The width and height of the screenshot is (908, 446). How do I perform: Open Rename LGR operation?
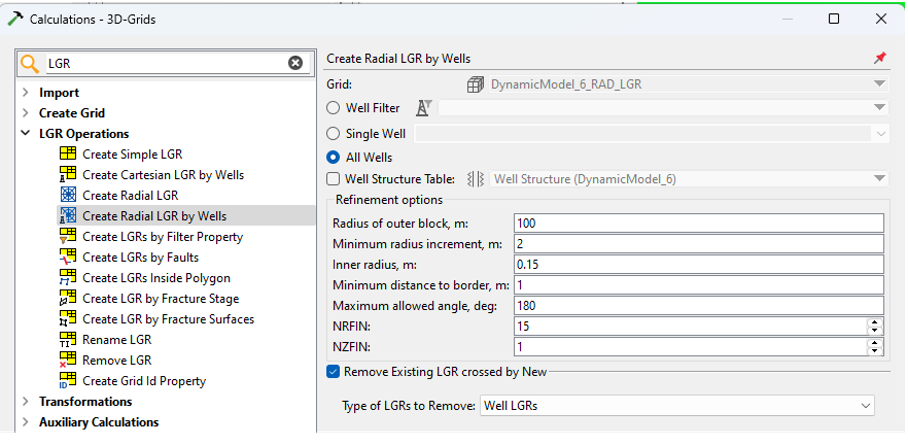pyautogui.click(x=117, y=340)
